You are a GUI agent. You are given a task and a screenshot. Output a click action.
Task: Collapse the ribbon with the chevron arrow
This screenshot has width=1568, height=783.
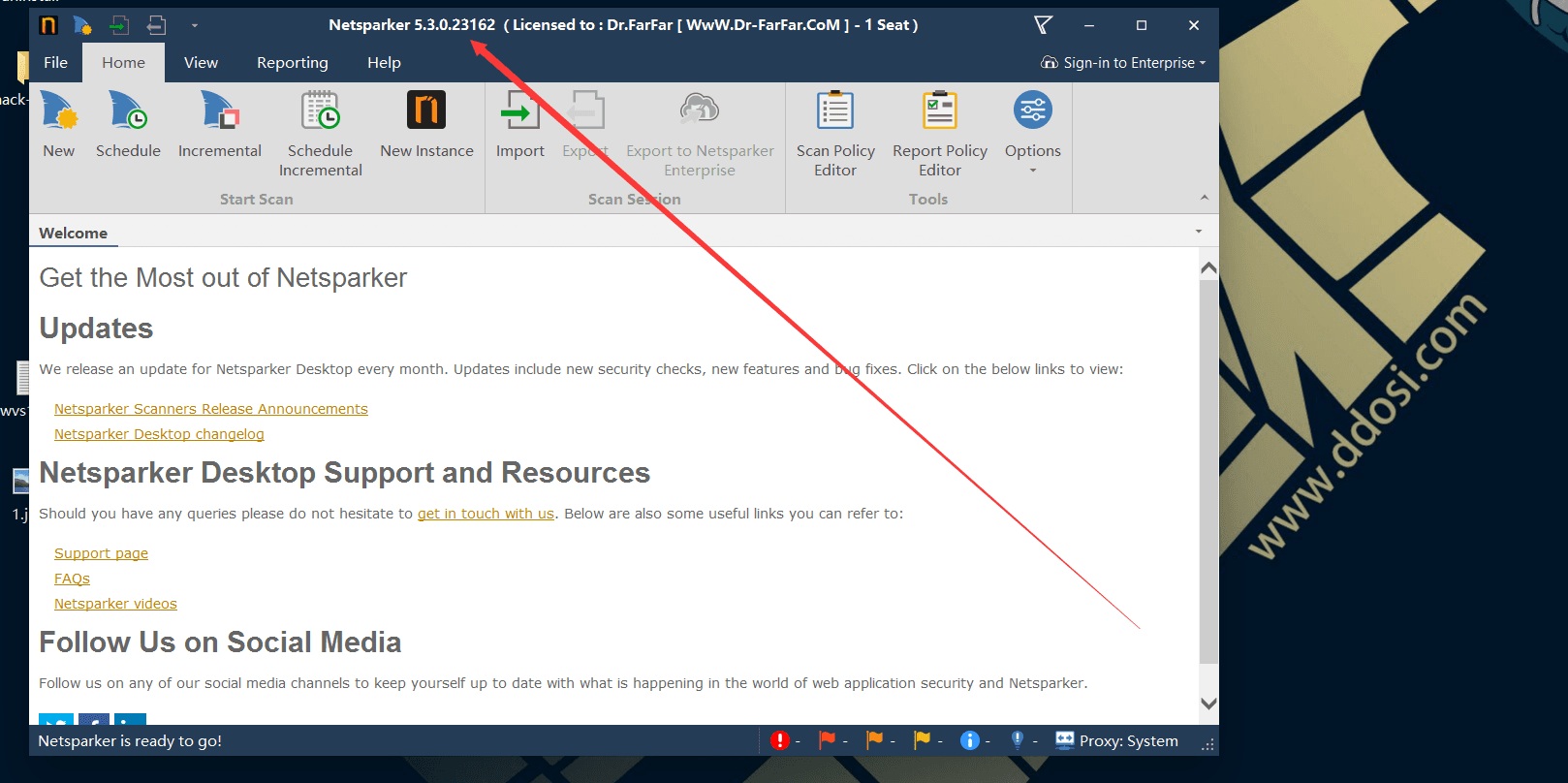point(1205,198)
